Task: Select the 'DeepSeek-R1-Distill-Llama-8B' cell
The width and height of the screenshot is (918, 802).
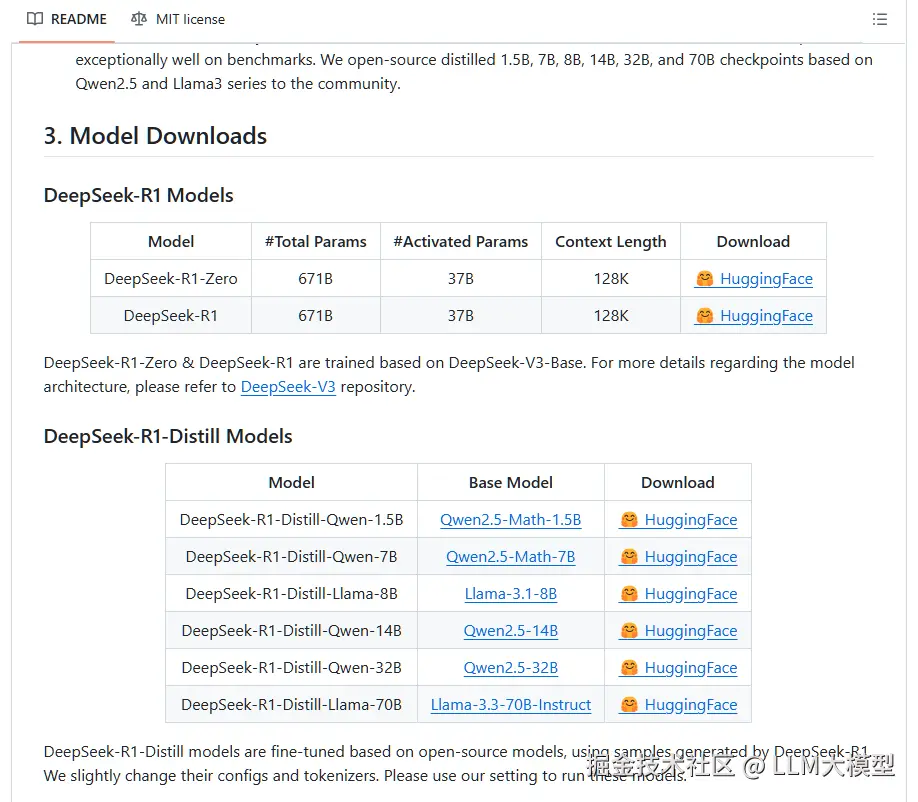Action: (292, 594)
